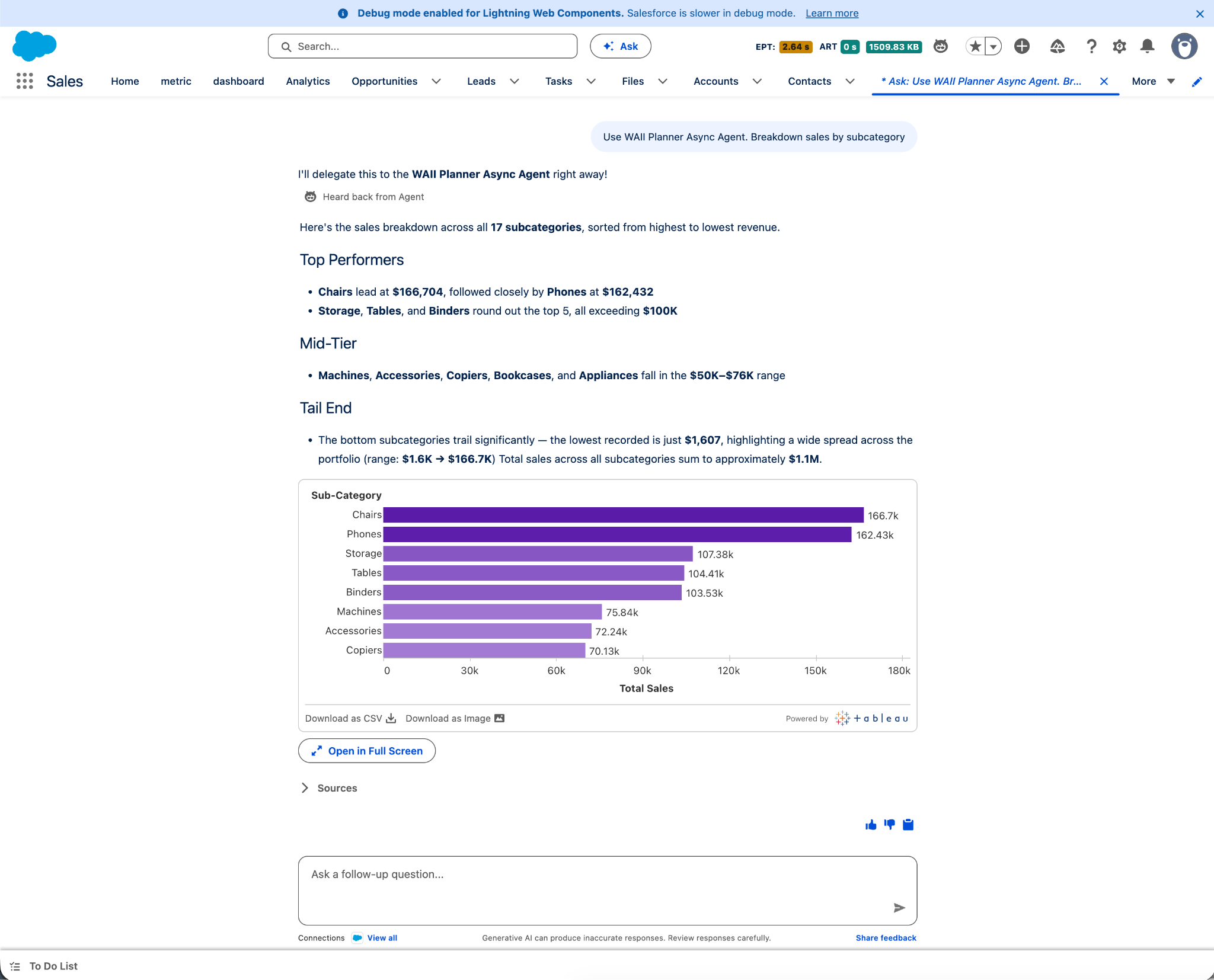Click the thumbs down feedback icon

point(889,825)
